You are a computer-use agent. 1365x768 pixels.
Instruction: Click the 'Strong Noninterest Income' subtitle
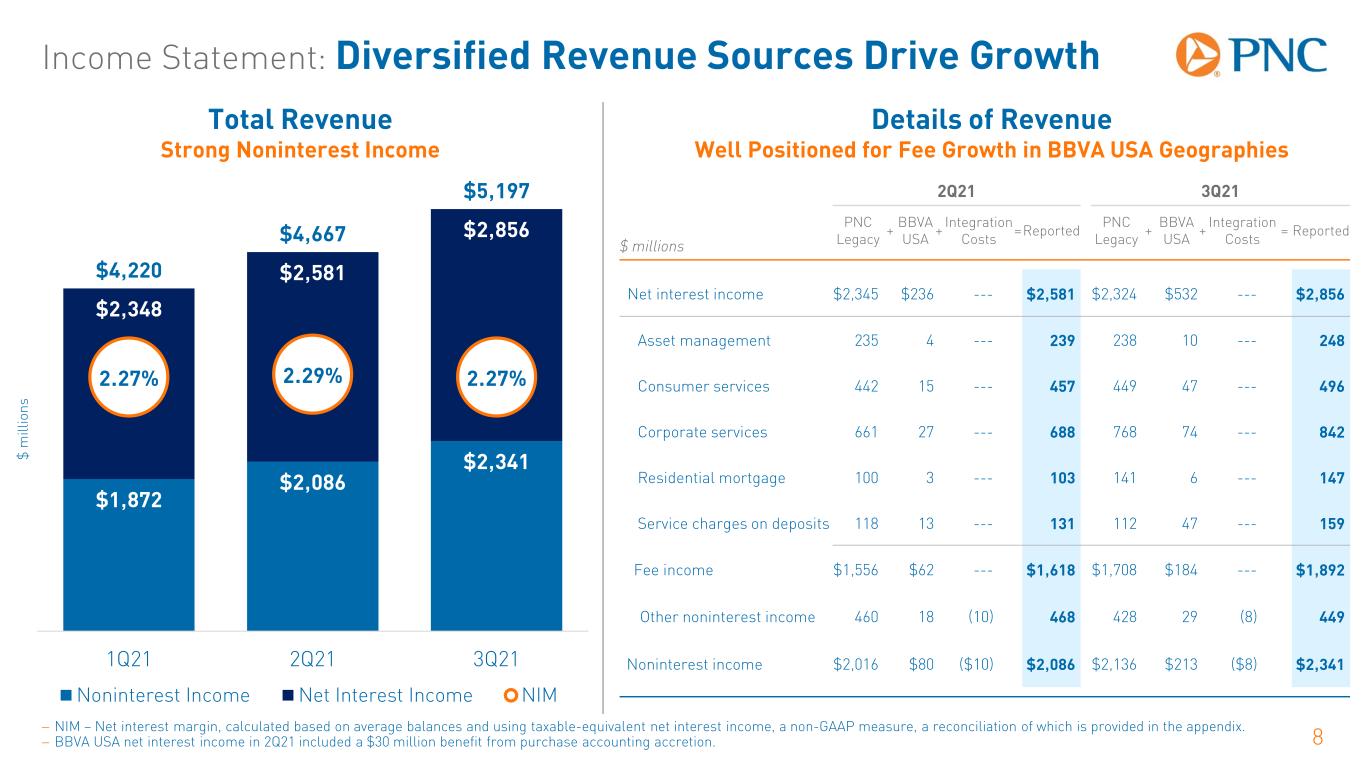pyautogui.click(x=300, y=151)
